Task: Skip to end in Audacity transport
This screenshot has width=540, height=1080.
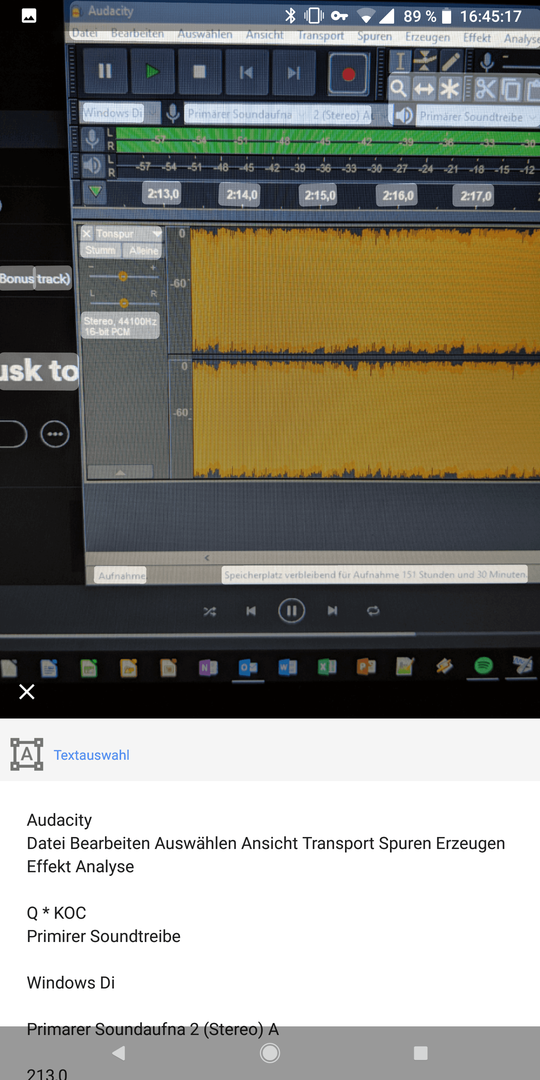Action: [x=293, y=72]
